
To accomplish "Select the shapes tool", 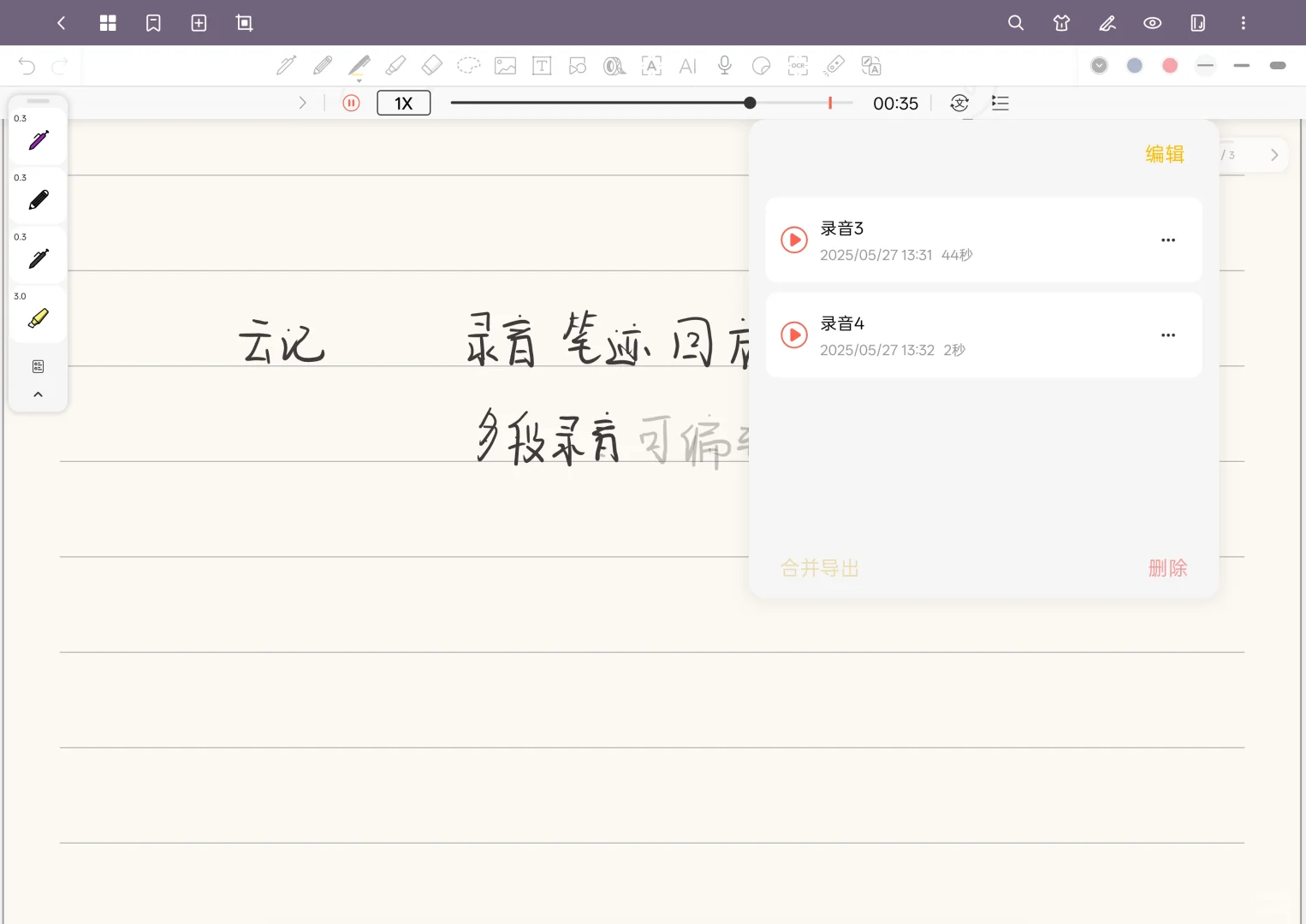I will pos(578,66).
